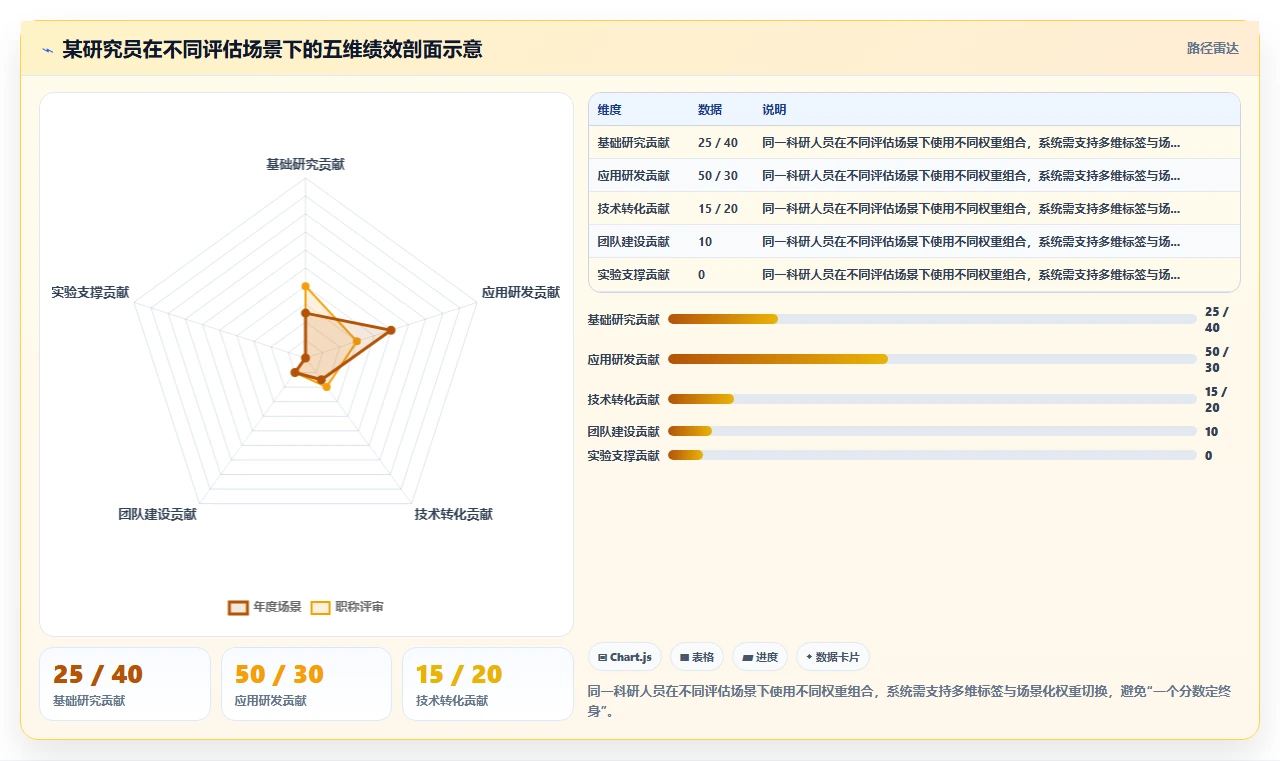Click the 维度 column header

pyautogui.click(x=609, y=109)
